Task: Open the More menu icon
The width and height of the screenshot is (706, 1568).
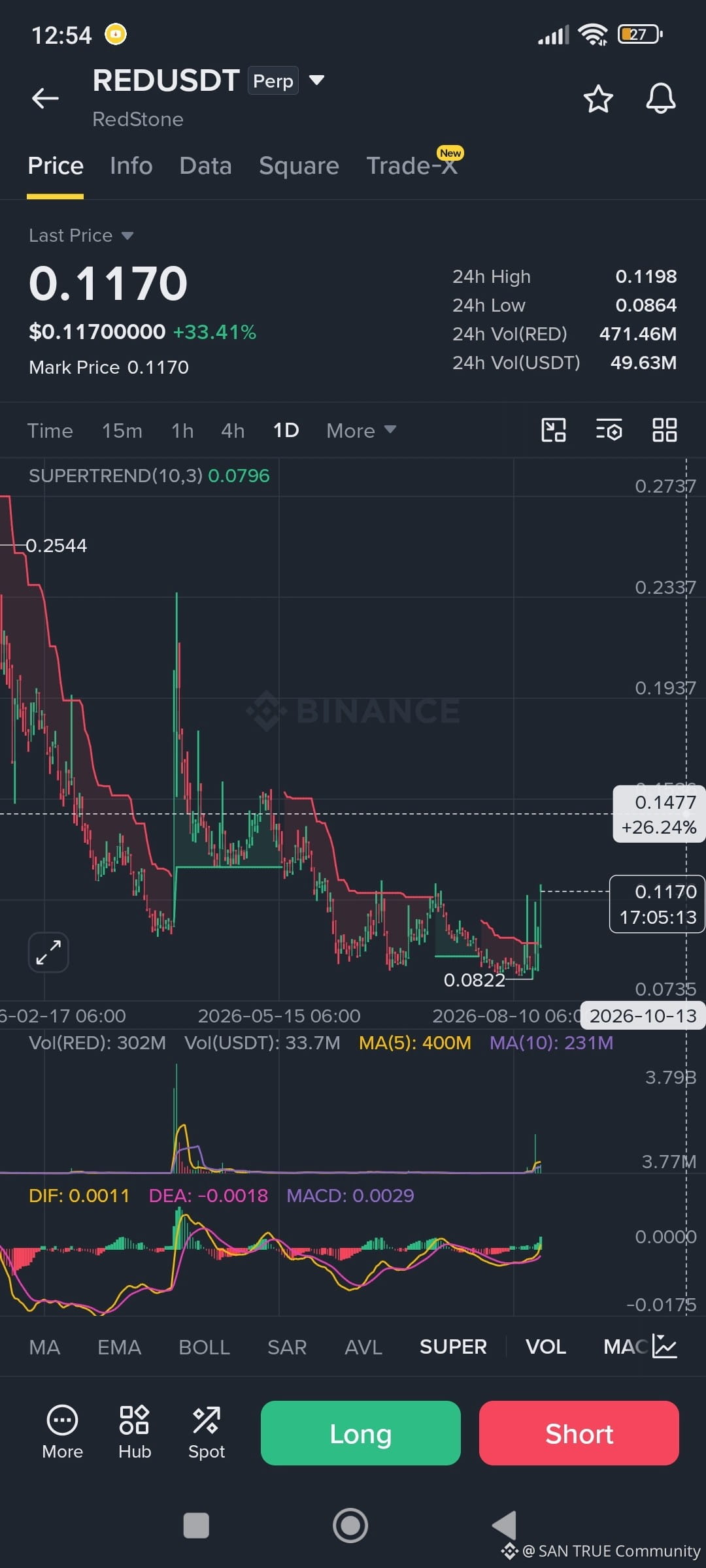Action: (62, 1433)
